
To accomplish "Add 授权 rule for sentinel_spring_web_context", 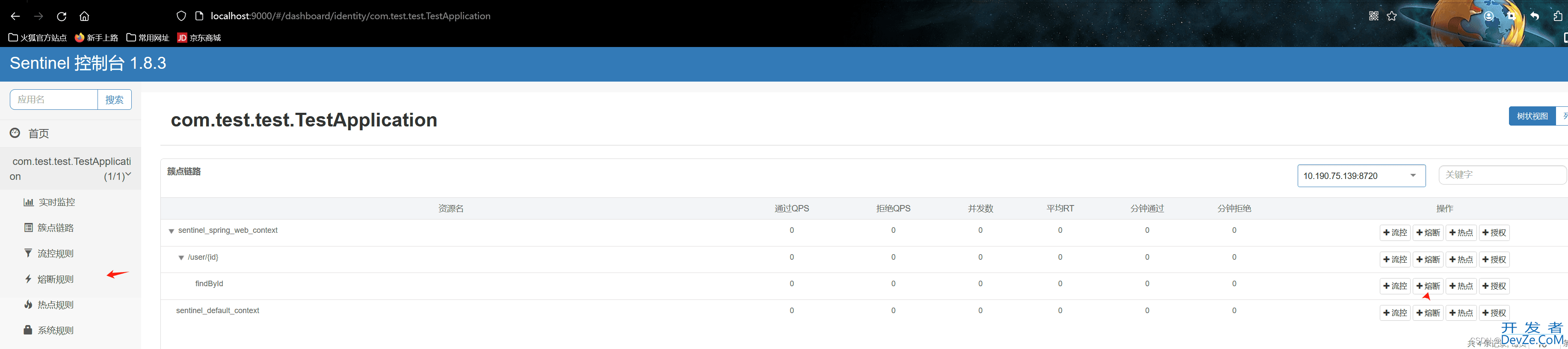I will click(1494, 233).
